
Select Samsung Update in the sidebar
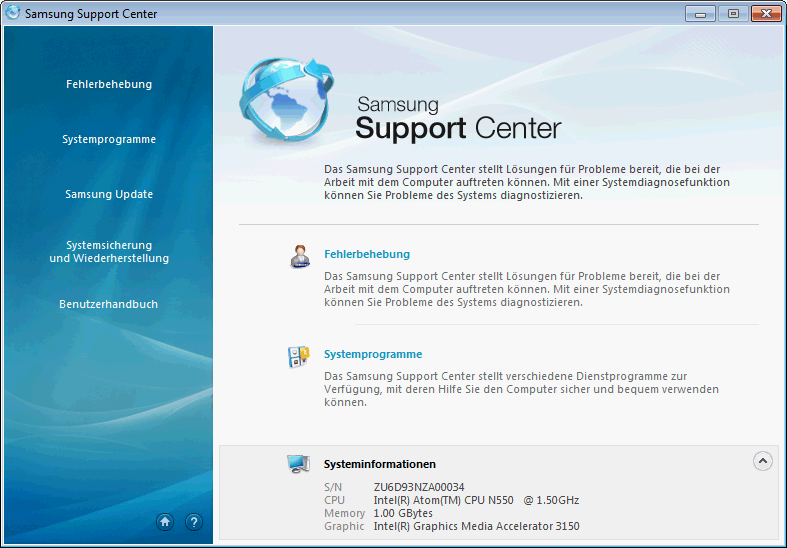point(109,194)
